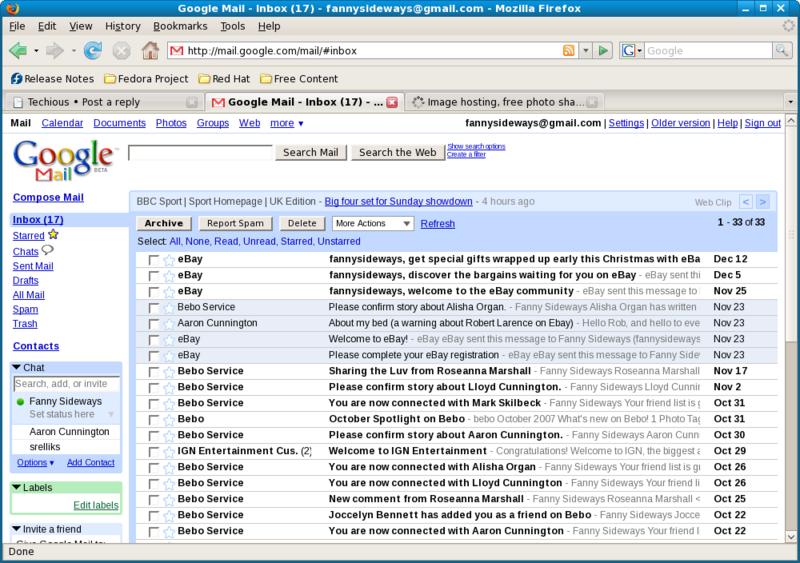Select Unread messages link

(x=260, y=241)
